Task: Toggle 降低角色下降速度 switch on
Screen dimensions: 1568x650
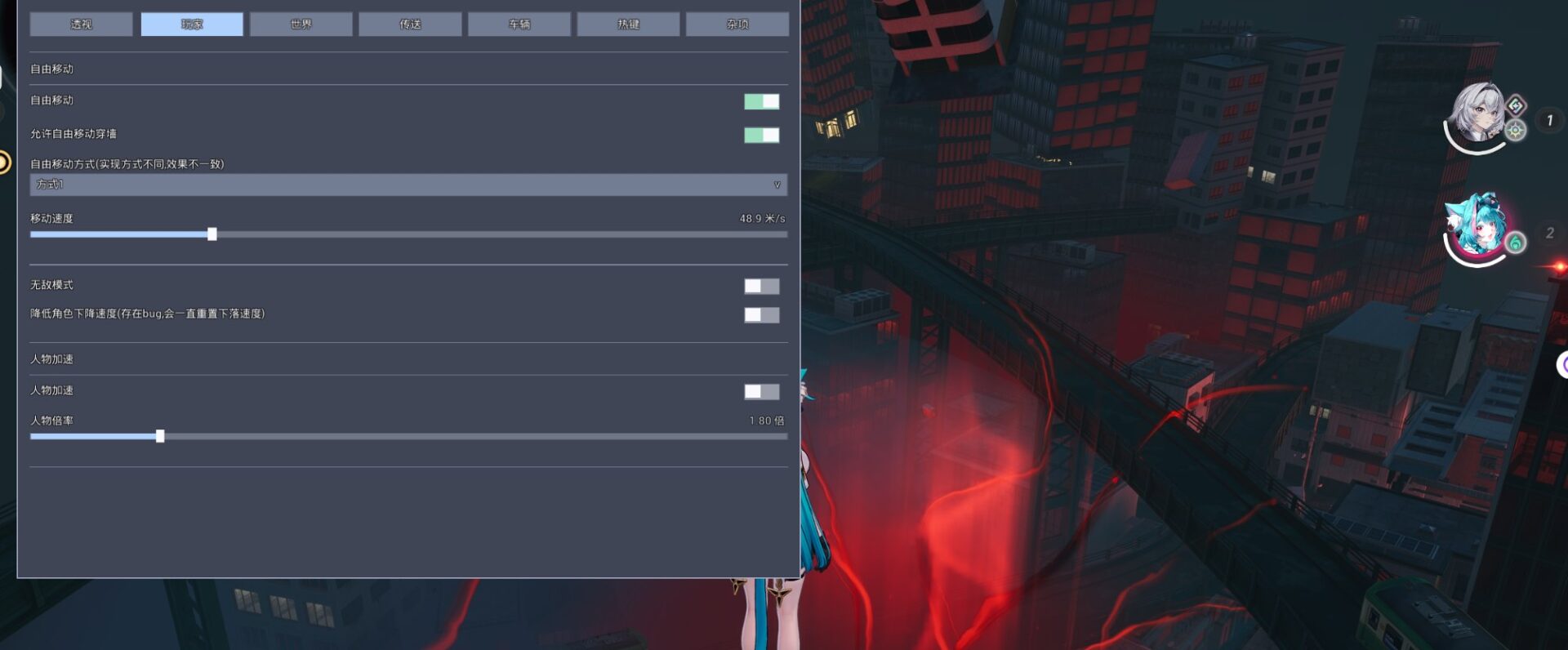Action: [x=761, y=314]
